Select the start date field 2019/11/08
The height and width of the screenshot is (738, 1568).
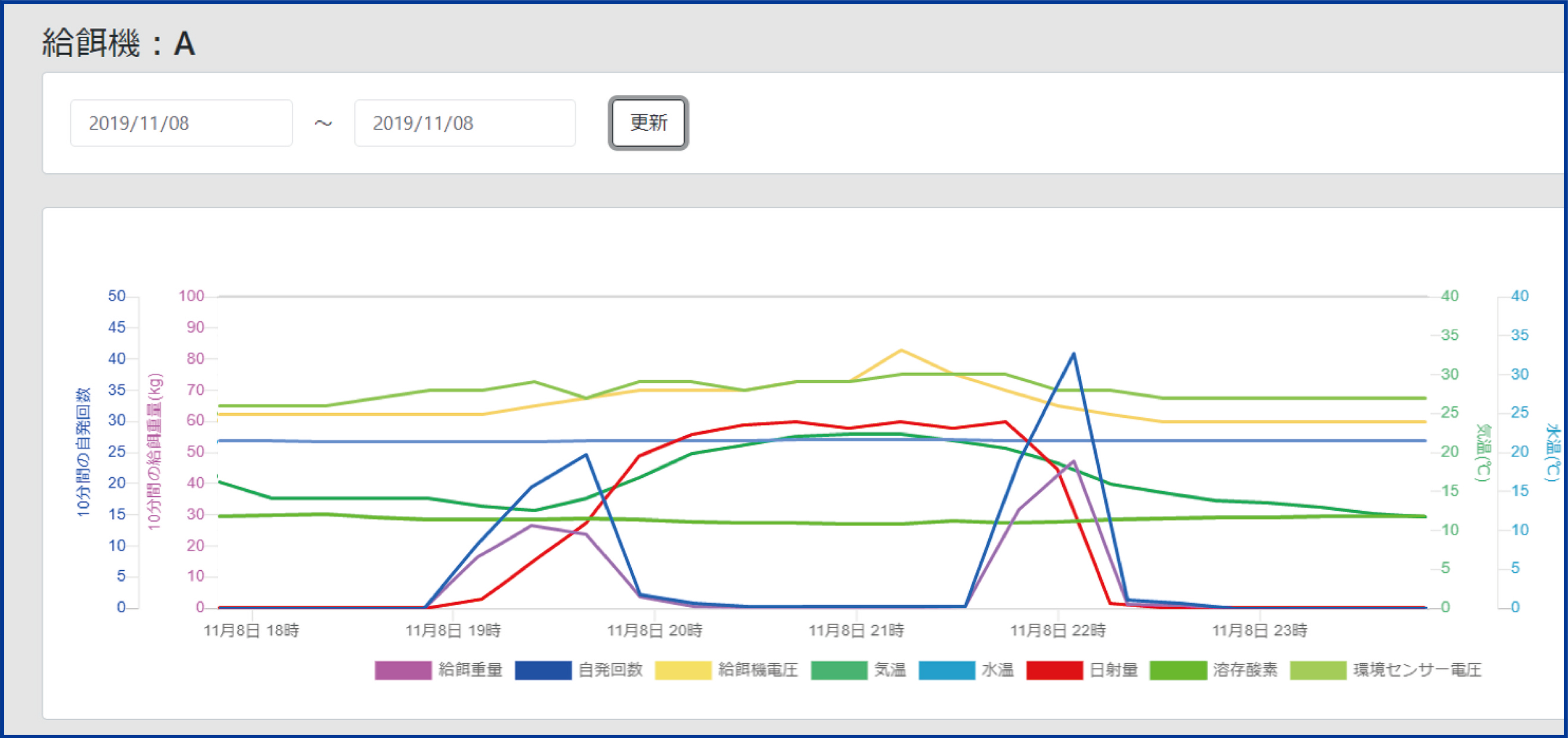pyautogui.click(x=182, y=123)
